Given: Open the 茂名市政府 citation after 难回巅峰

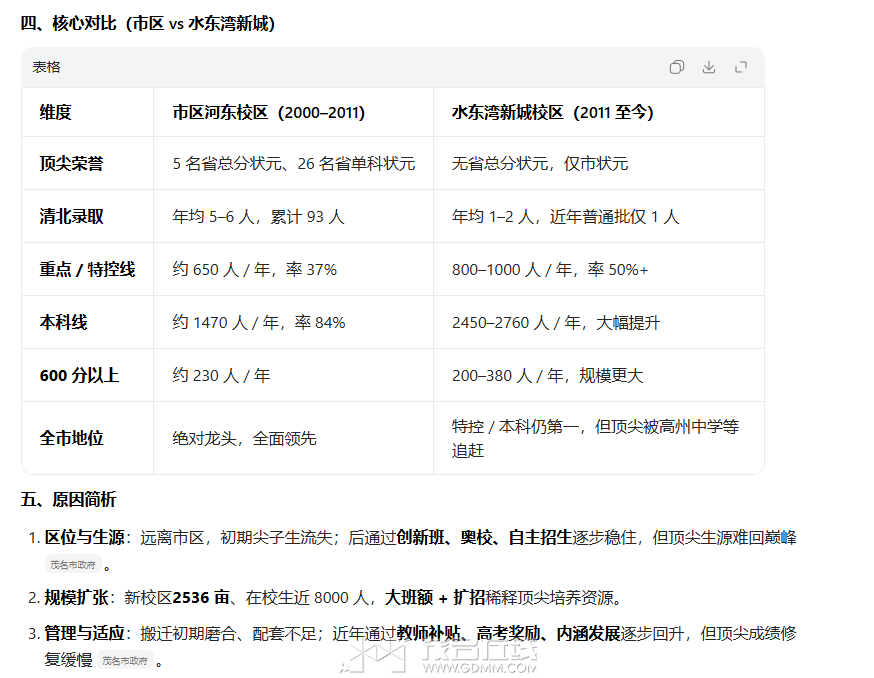Looking at the screenshot, I should [73, 564].
